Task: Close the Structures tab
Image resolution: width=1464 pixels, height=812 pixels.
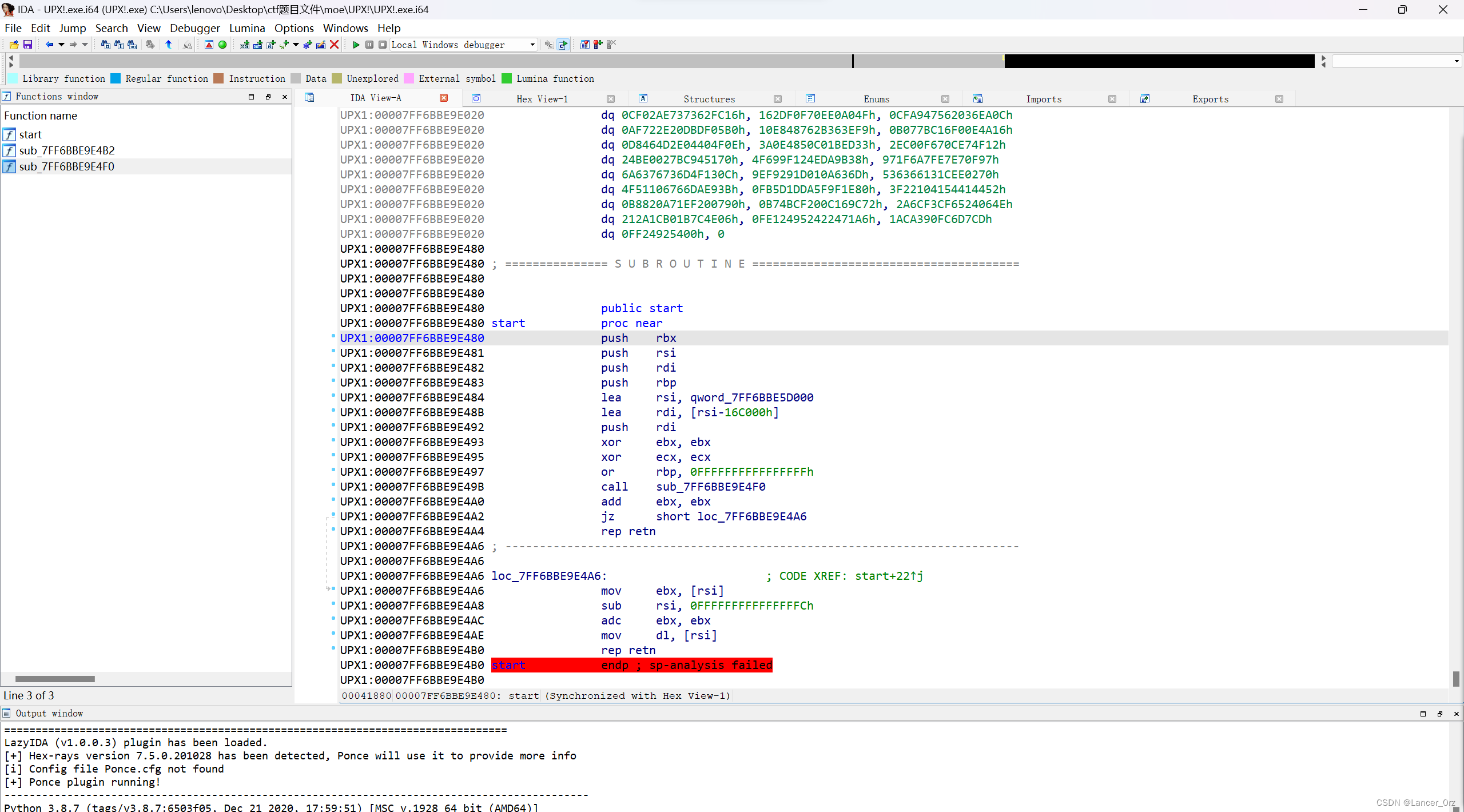Action: point(777,99)
